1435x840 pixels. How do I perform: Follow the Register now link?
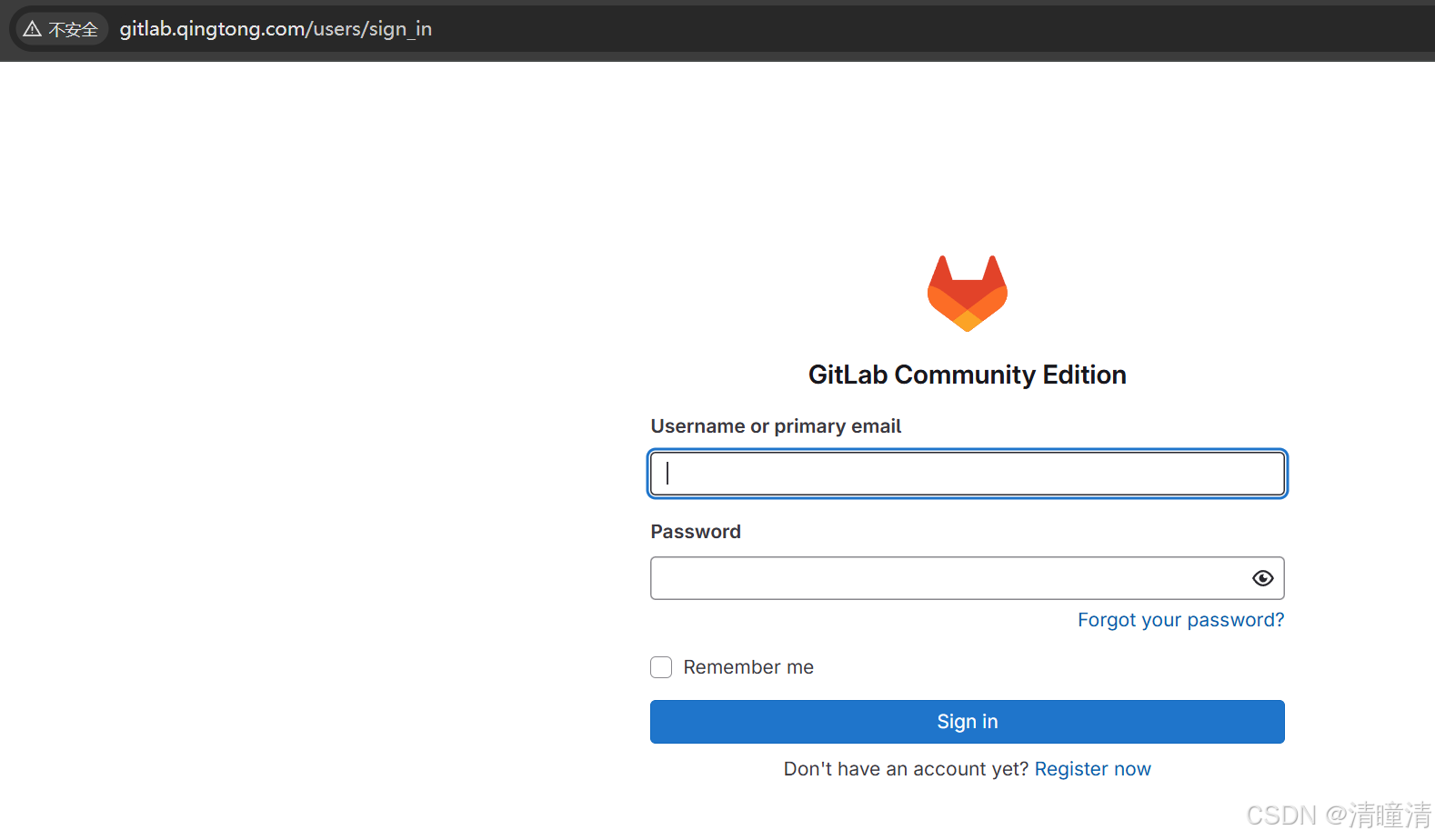coord(1092,769)
